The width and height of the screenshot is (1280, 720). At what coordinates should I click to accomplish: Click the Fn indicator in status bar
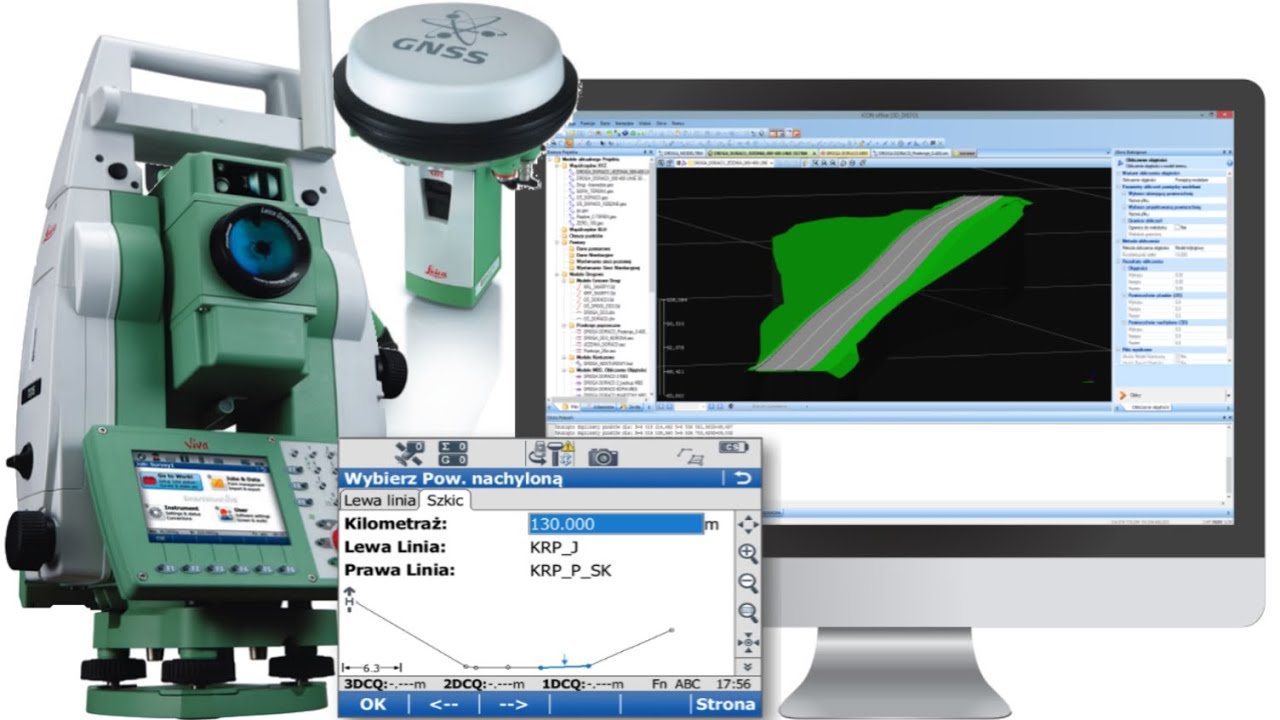pos(659,685)
